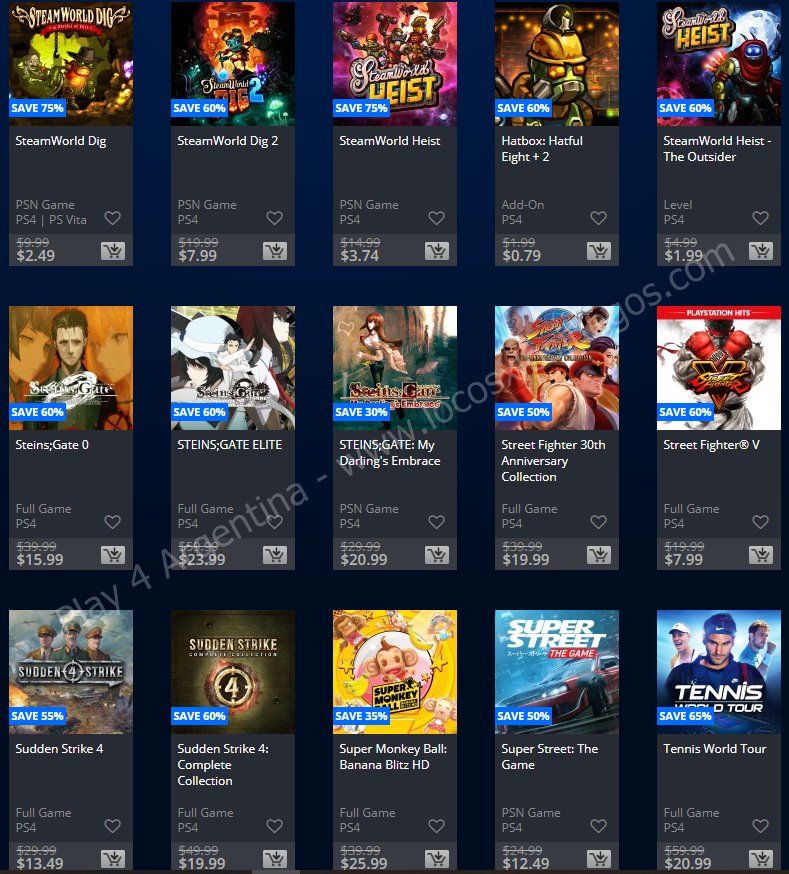Add SteamWorld Dig 2 to cart
The image size is (789, 874).
pos(275,251)
